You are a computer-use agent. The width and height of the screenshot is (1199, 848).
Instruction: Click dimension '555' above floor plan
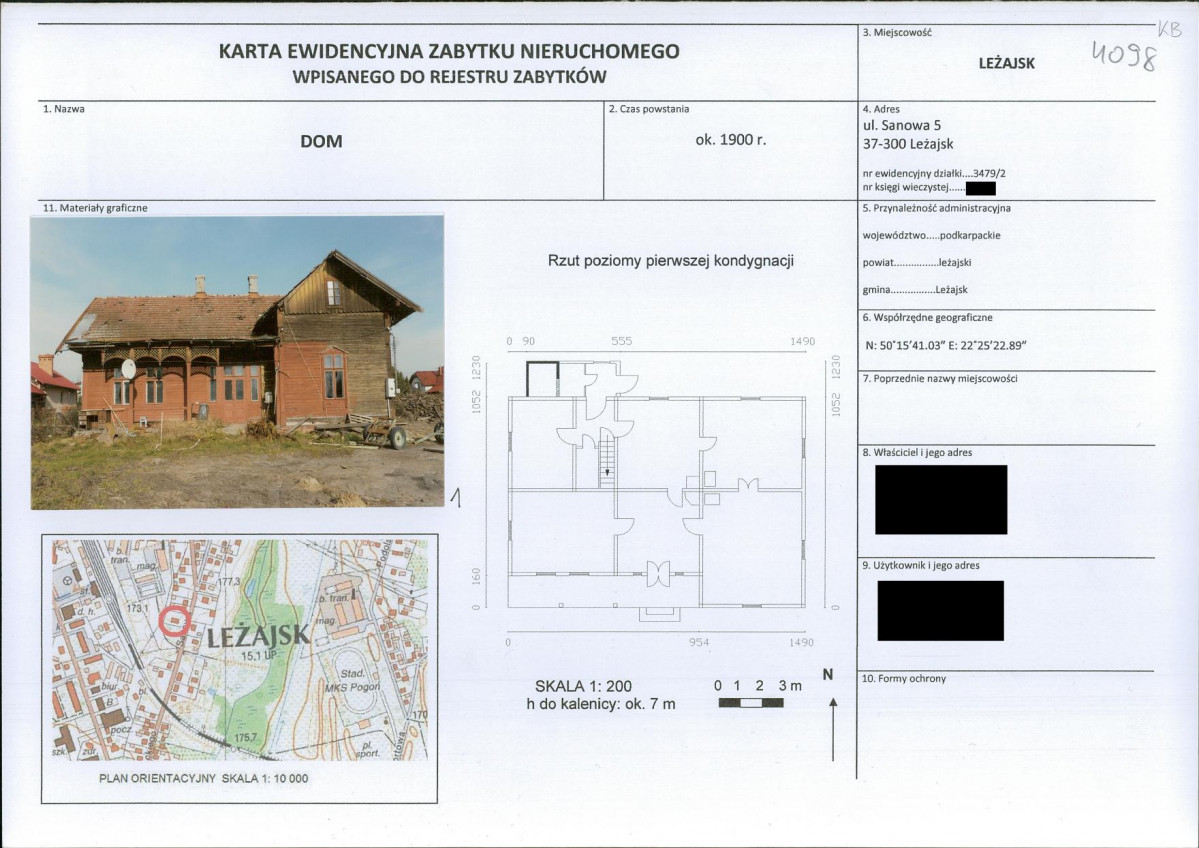pos(622,341)
